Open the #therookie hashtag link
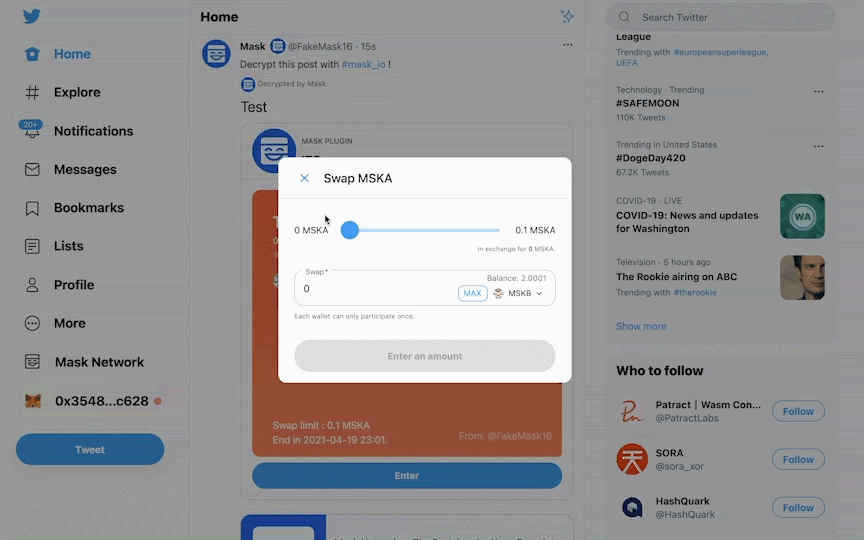The height and width of the screenshot is (540, 864). click(x=695, y=293)
